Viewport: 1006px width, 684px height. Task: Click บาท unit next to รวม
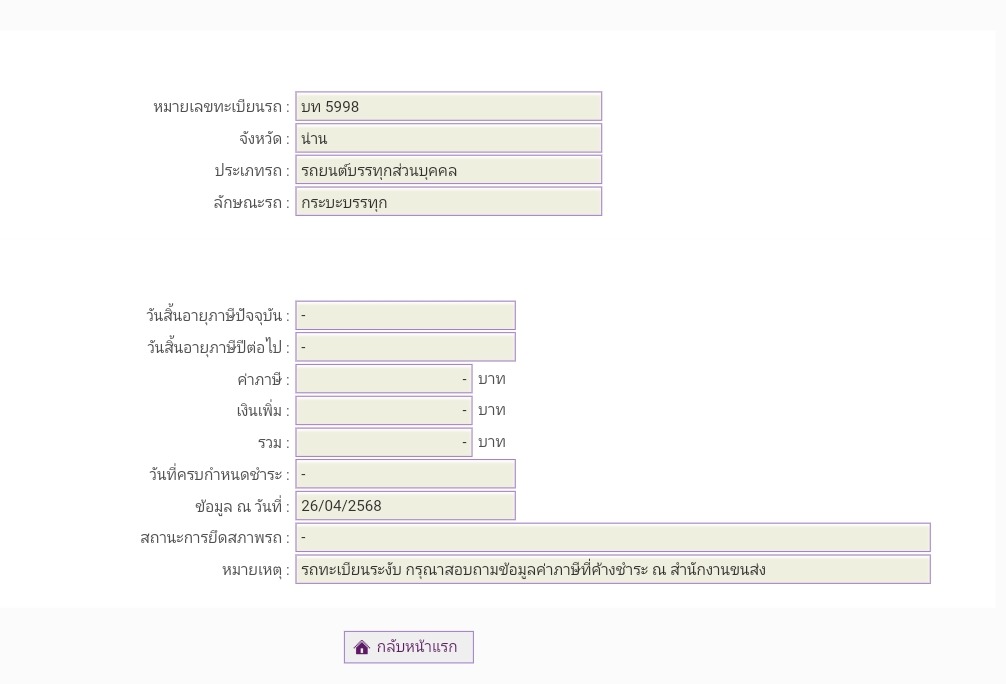(491, 442)
